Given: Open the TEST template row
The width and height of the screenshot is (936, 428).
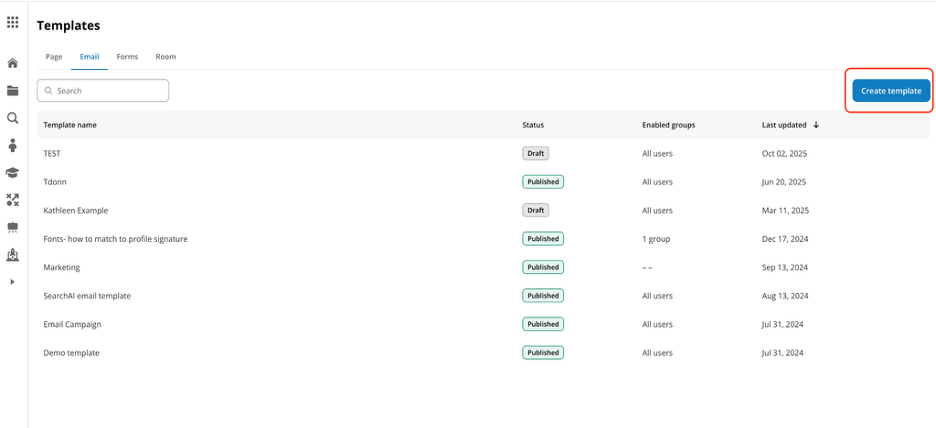Looking at the screenshot, I should [484, 153].
